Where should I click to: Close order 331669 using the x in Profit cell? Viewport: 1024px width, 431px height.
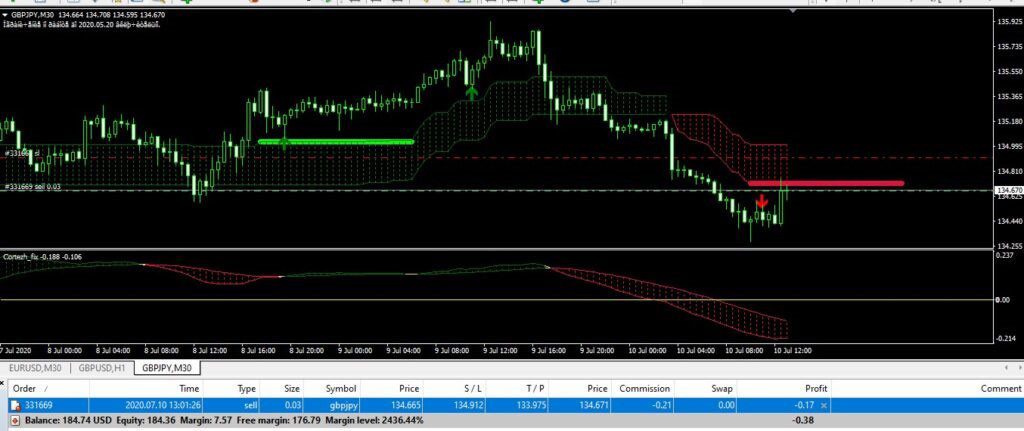click(x=824, y=406)
